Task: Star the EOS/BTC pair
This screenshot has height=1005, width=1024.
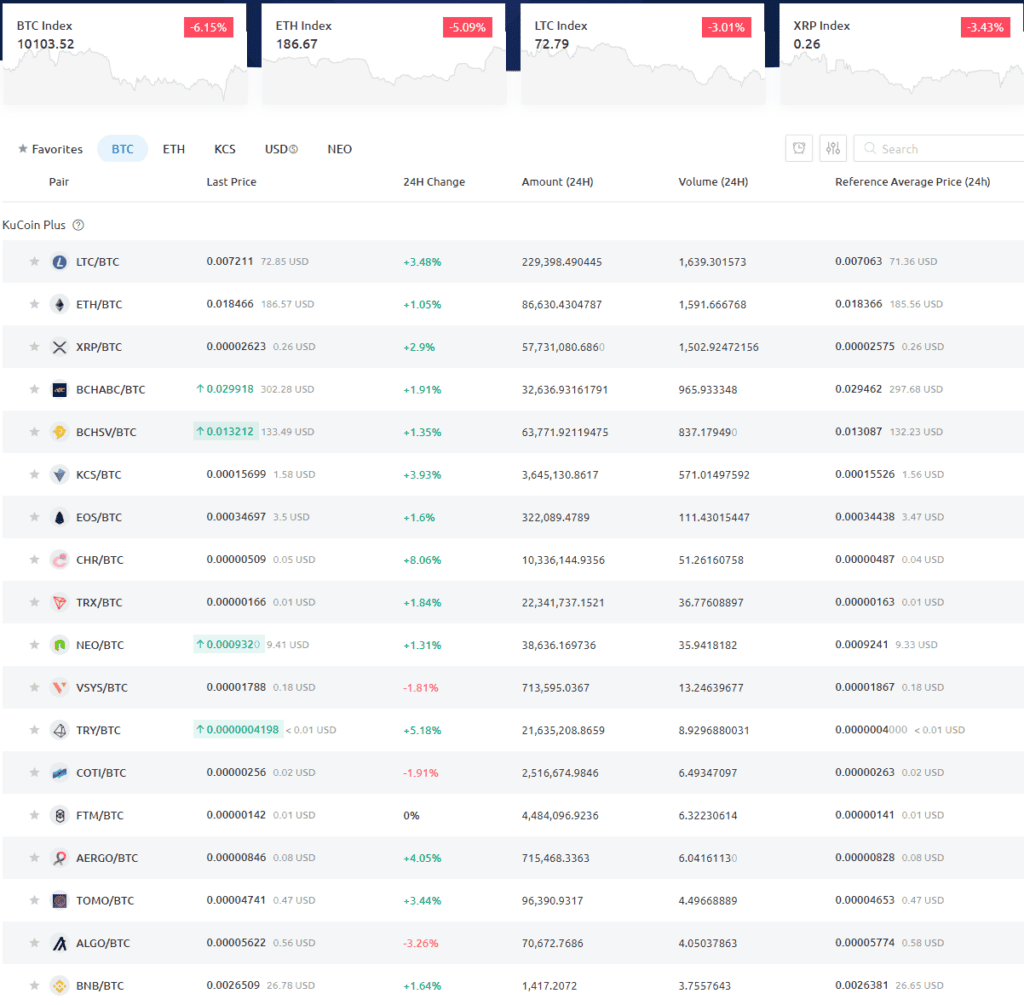Action: tap(34, 517)
